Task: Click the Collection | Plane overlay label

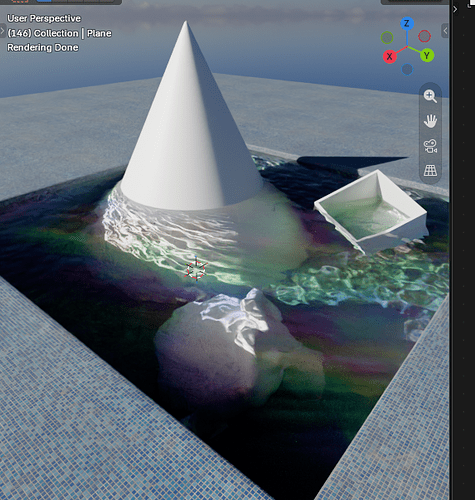Action: coord(59,33)
